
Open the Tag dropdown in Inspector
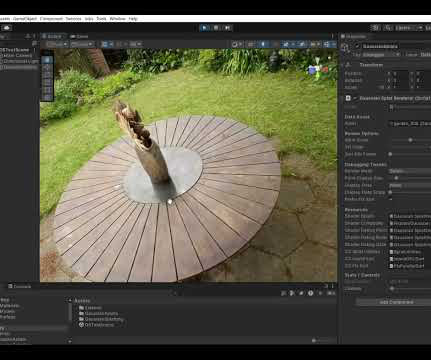(x=381, y=54)
